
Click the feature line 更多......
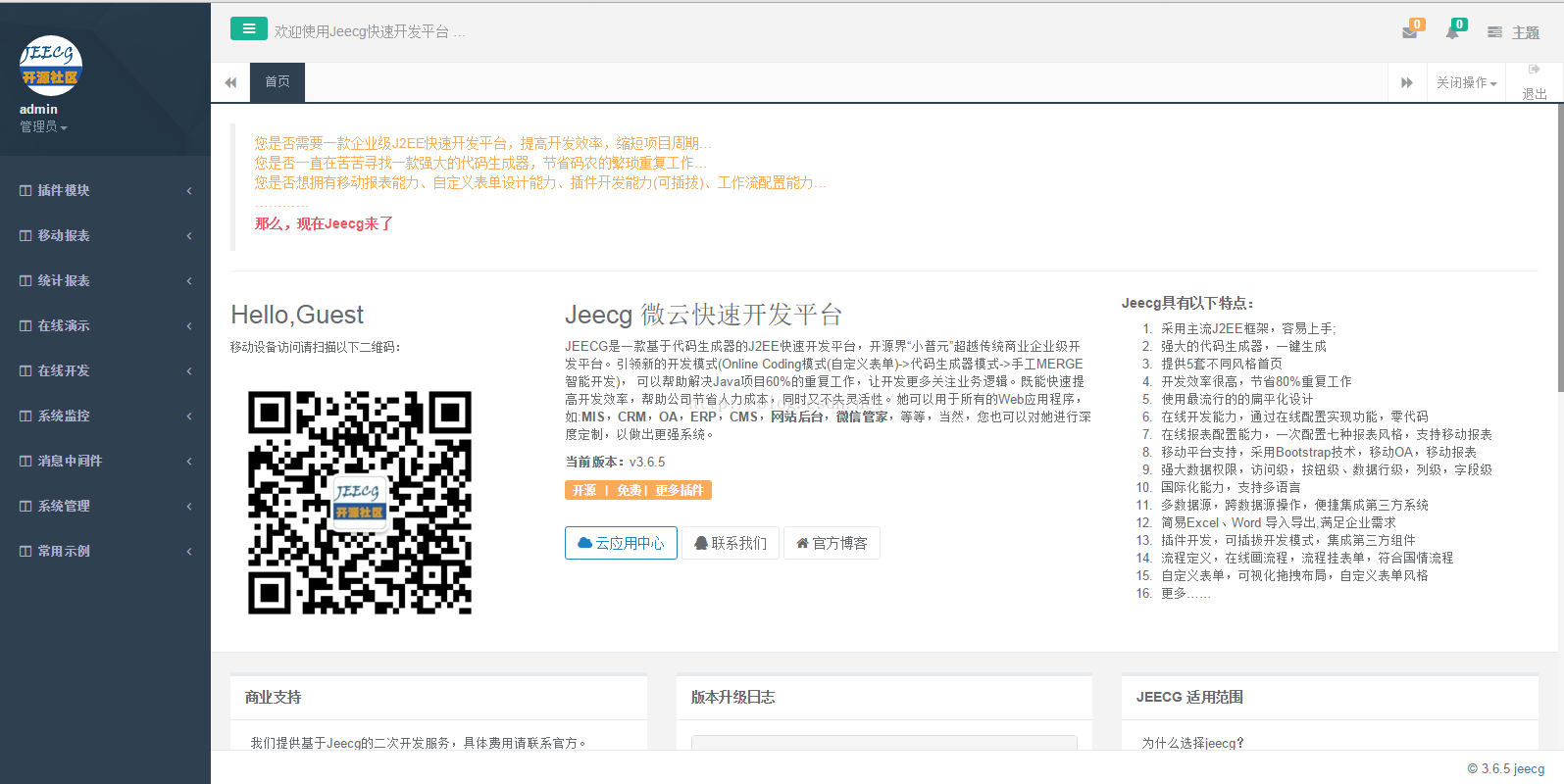(1186, 593)
